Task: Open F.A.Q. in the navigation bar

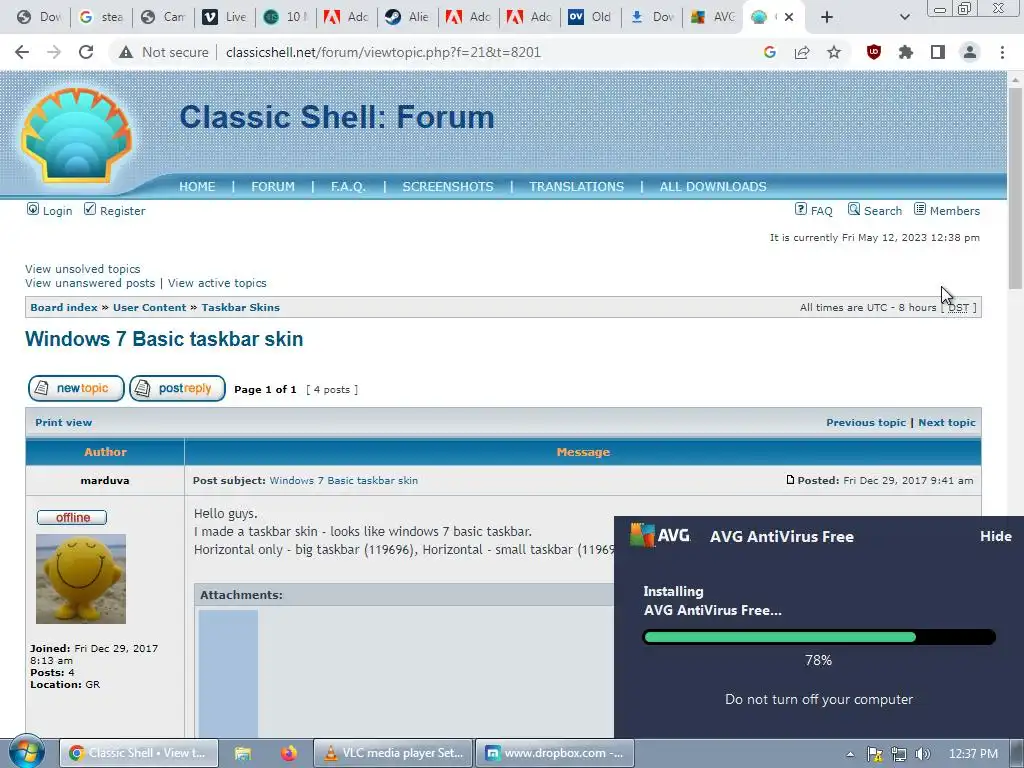Action: 348,187
